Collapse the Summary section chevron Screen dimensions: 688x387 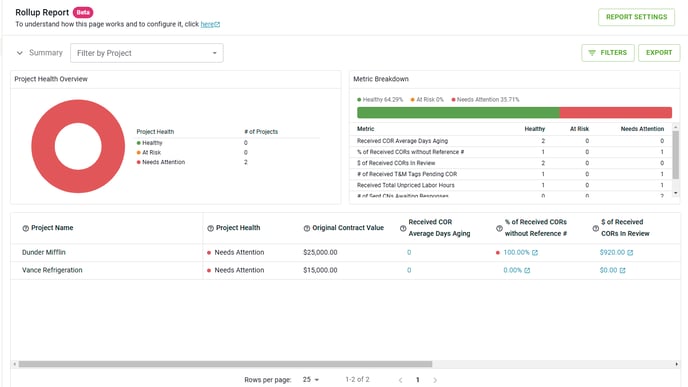pyautogui.click(x=19, y=53)
